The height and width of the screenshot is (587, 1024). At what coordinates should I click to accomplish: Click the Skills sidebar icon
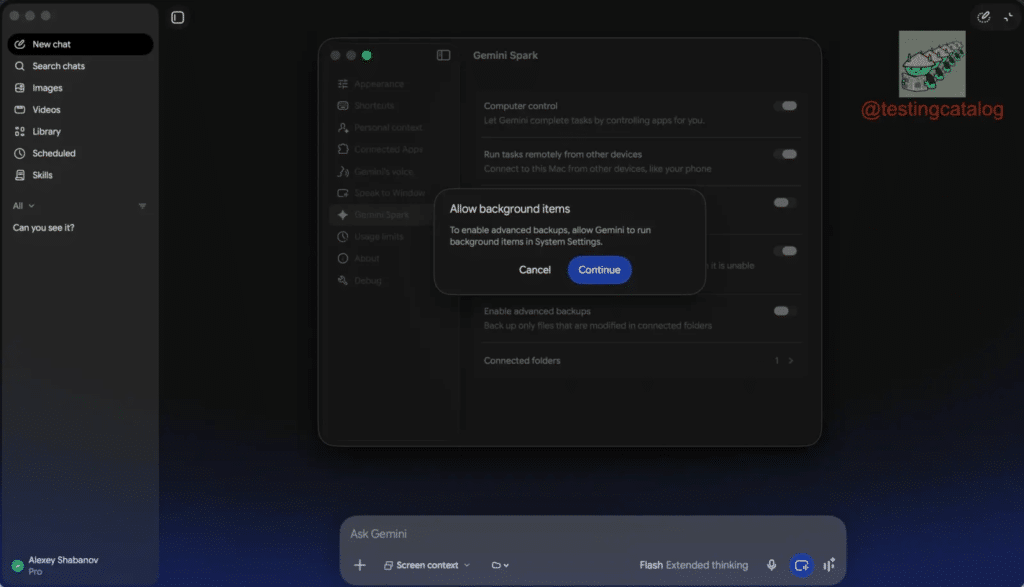20,175
